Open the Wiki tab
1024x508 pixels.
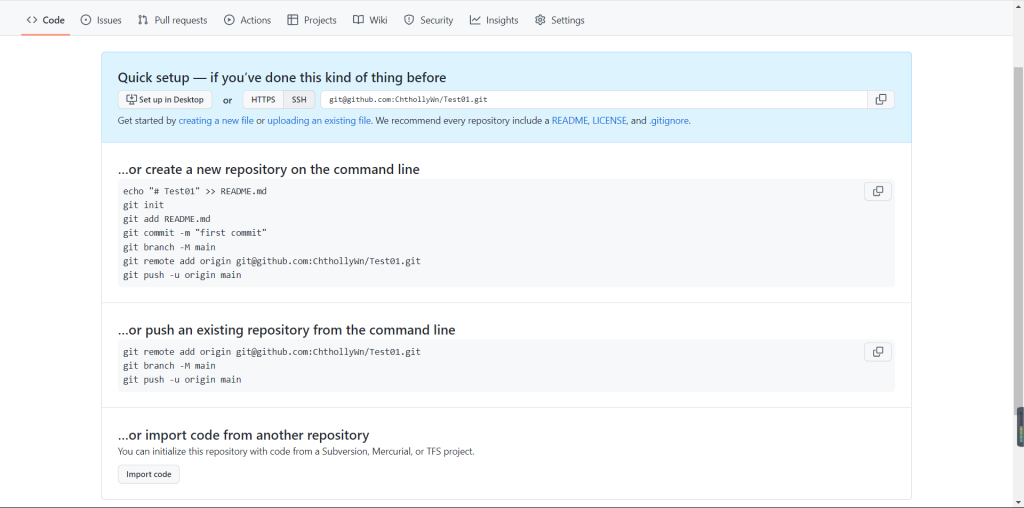370,20
